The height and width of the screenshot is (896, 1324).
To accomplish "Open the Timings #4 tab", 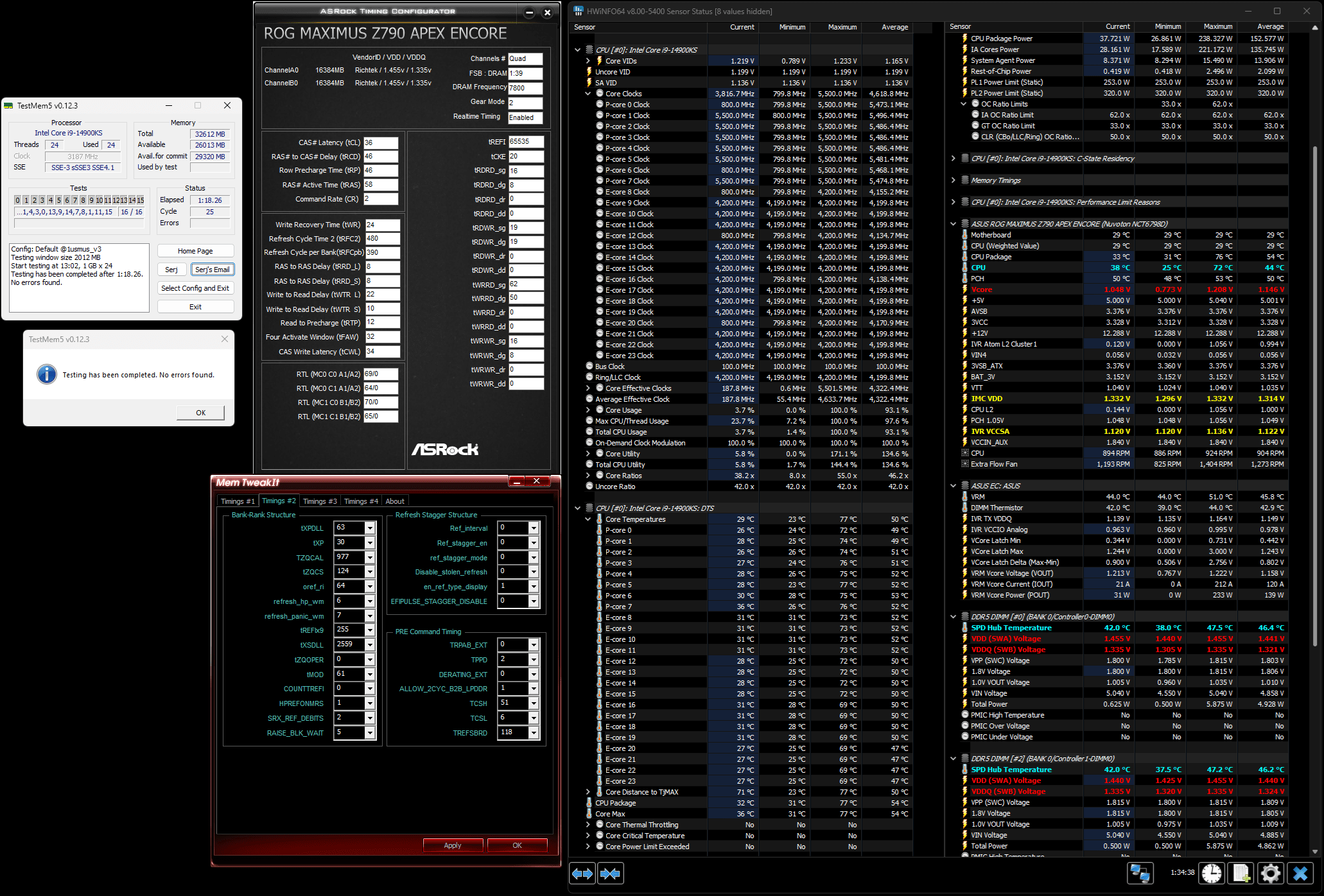I will coord(361,501).
